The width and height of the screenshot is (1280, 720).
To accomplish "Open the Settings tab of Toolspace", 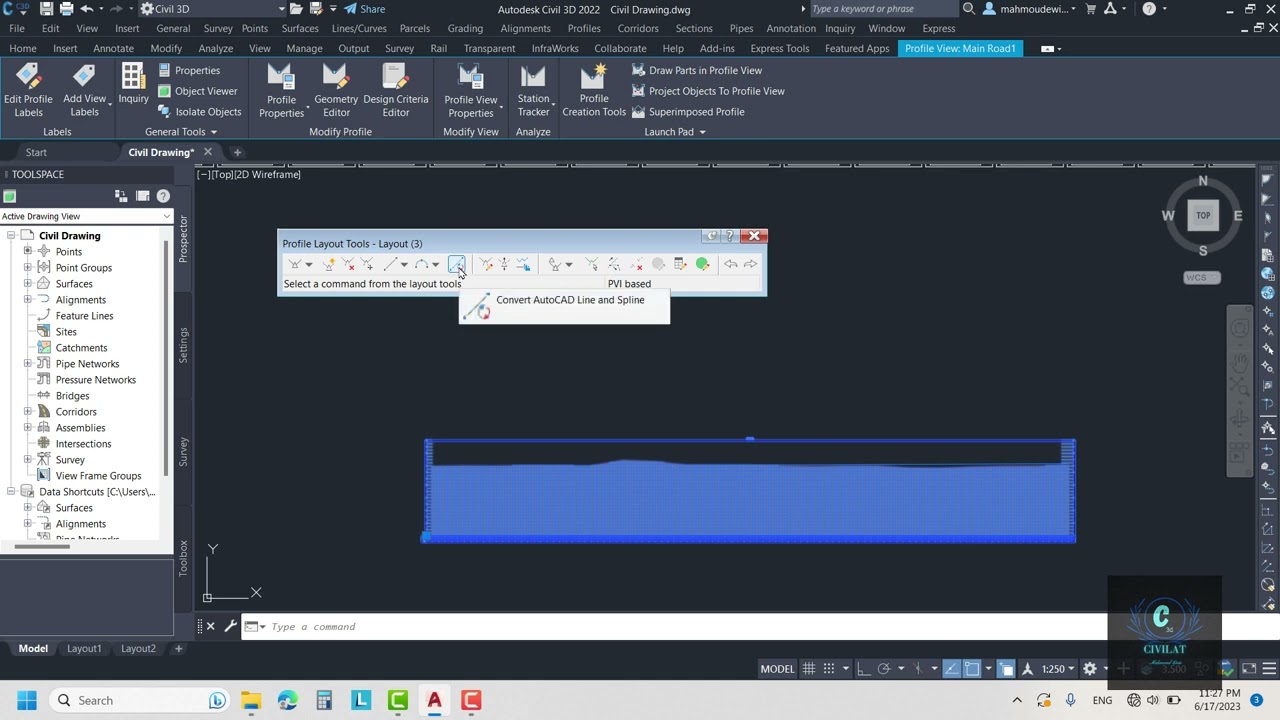I will pyautogui.click(x=183, y=345).
